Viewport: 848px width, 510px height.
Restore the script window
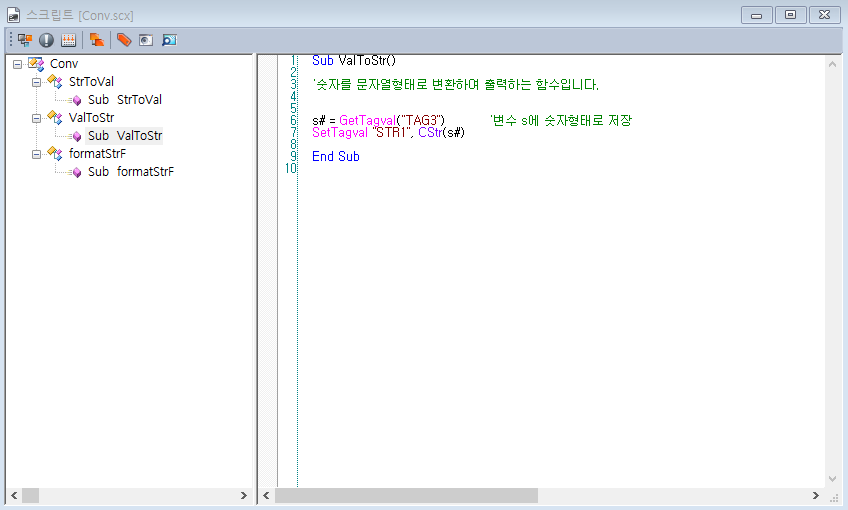point(791,15)
